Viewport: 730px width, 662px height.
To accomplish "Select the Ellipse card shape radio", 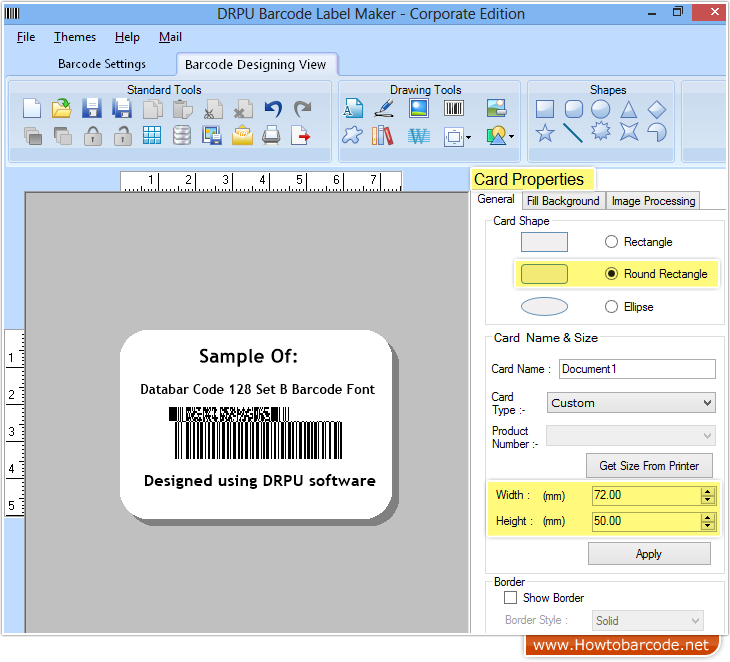I will pyautogui.click(x=611, y=306).
